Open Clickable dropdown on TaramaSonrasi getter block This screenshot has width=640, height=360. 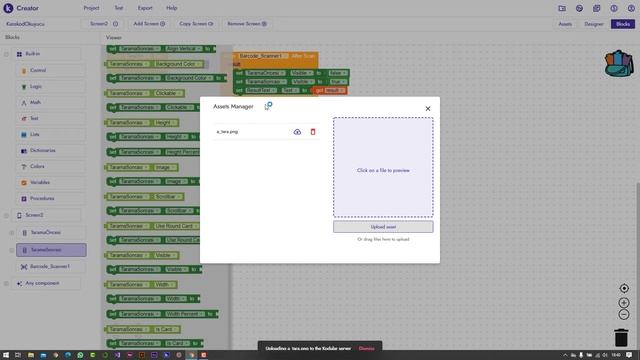coord(168,93)
